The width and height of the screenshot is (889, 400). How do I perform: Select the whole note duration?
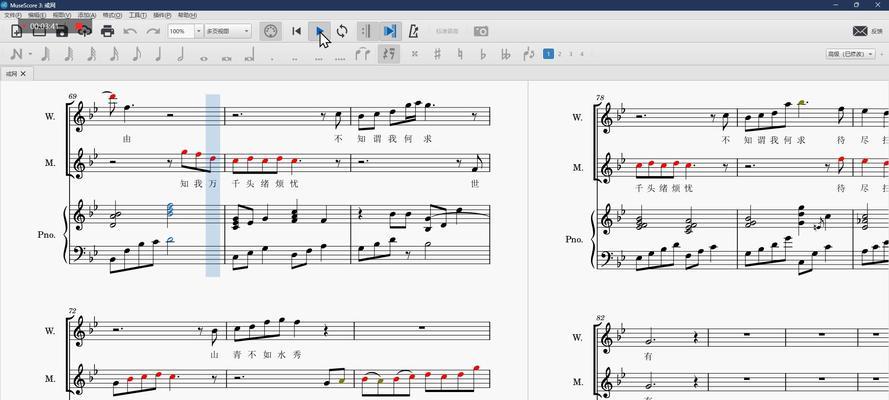[x=204, y=57]
